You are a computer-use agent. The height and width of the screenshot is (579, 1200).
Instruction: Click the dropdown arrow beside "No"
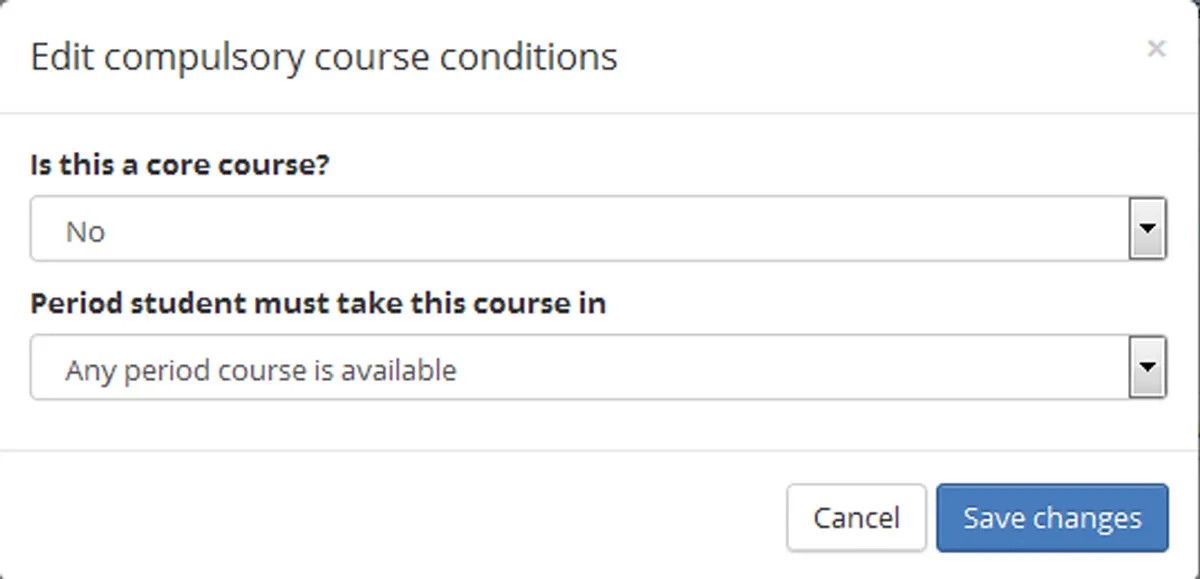[x=1148, y=229]
